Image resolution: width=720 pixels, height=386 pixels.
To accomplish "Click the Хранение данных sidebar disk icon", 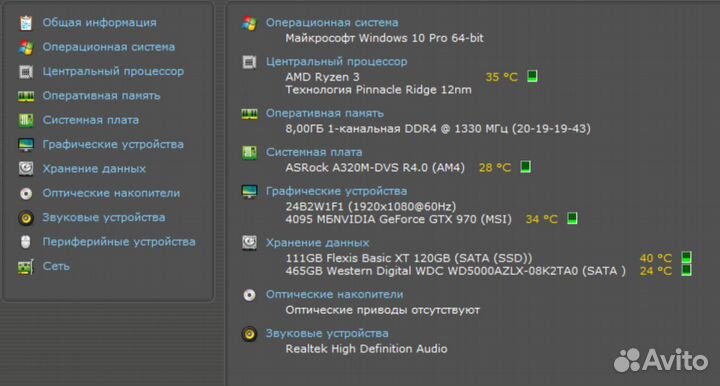I will pyautogui.click(x=26, y=169).
